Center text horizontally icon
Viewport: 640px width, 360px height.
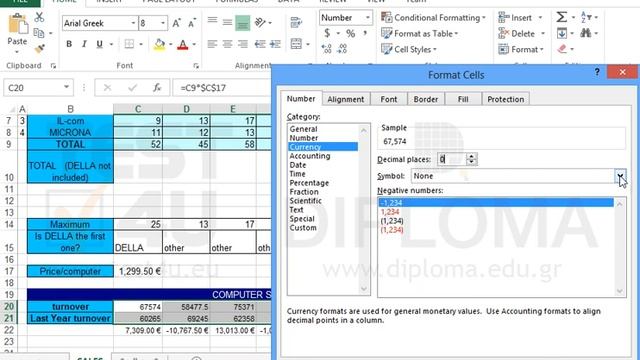[x=227, y=44]
